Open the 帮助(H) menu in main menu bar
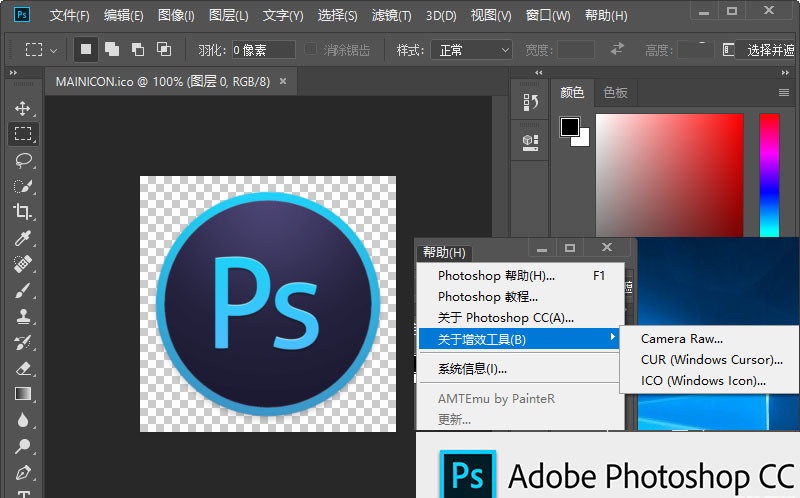Screen dimensions: 800x498 [606, 16]
